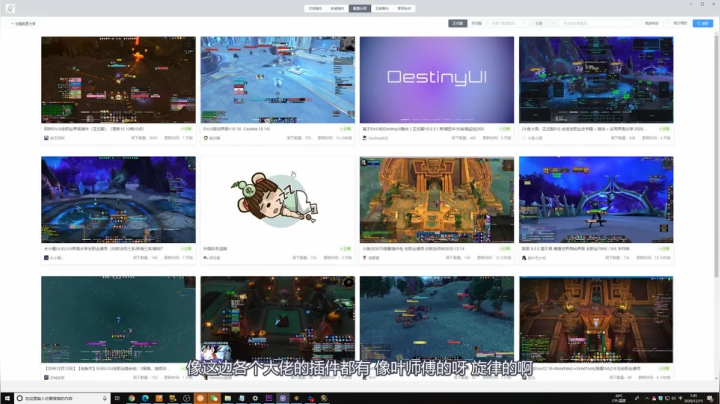Screen dimensions: 720x404
Task: Open the gear Settings icon in the taskbar
Action: click(x=255, y=398)
